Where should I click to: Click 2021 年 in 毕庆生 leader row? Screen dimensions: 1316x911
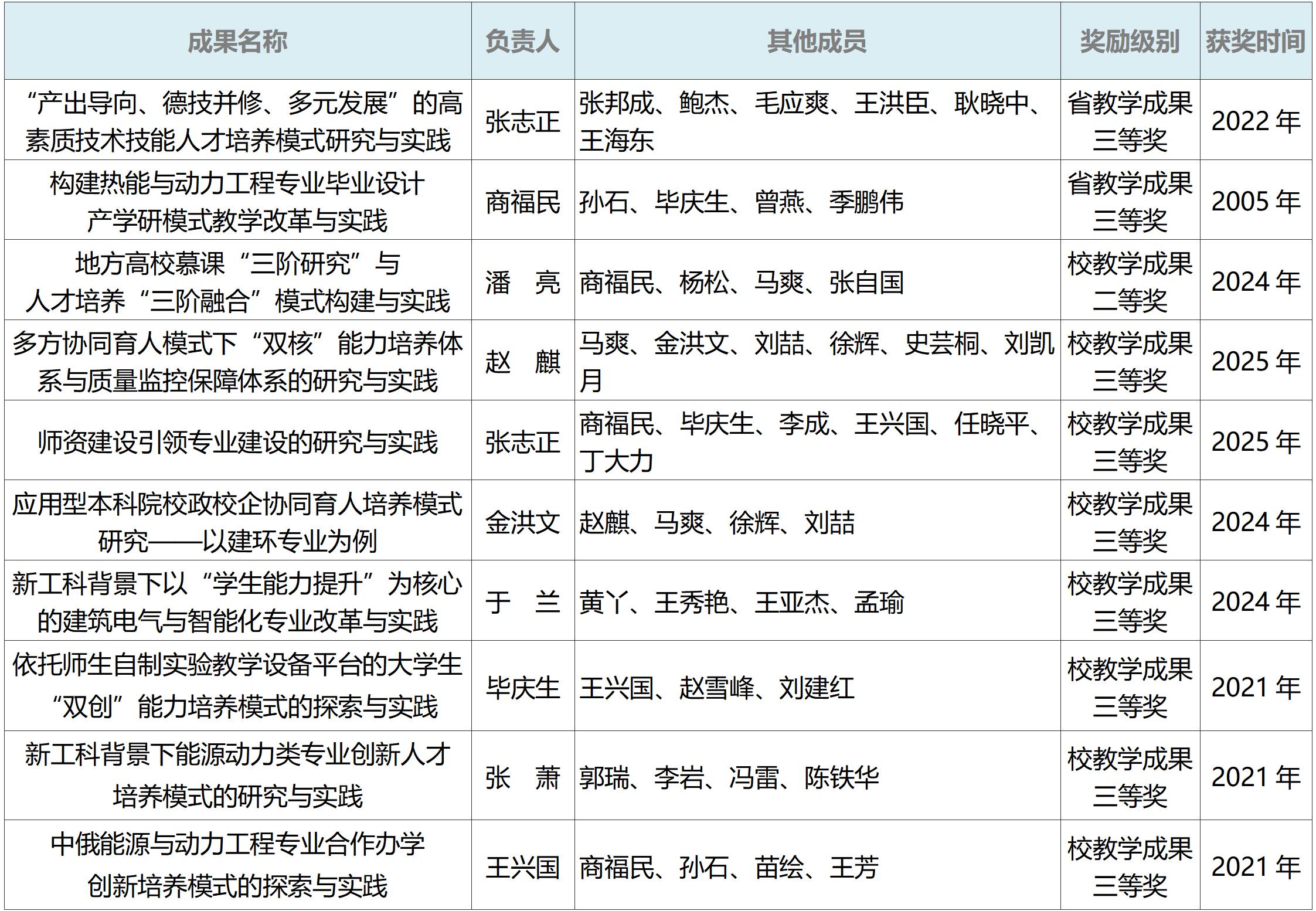1256,688
